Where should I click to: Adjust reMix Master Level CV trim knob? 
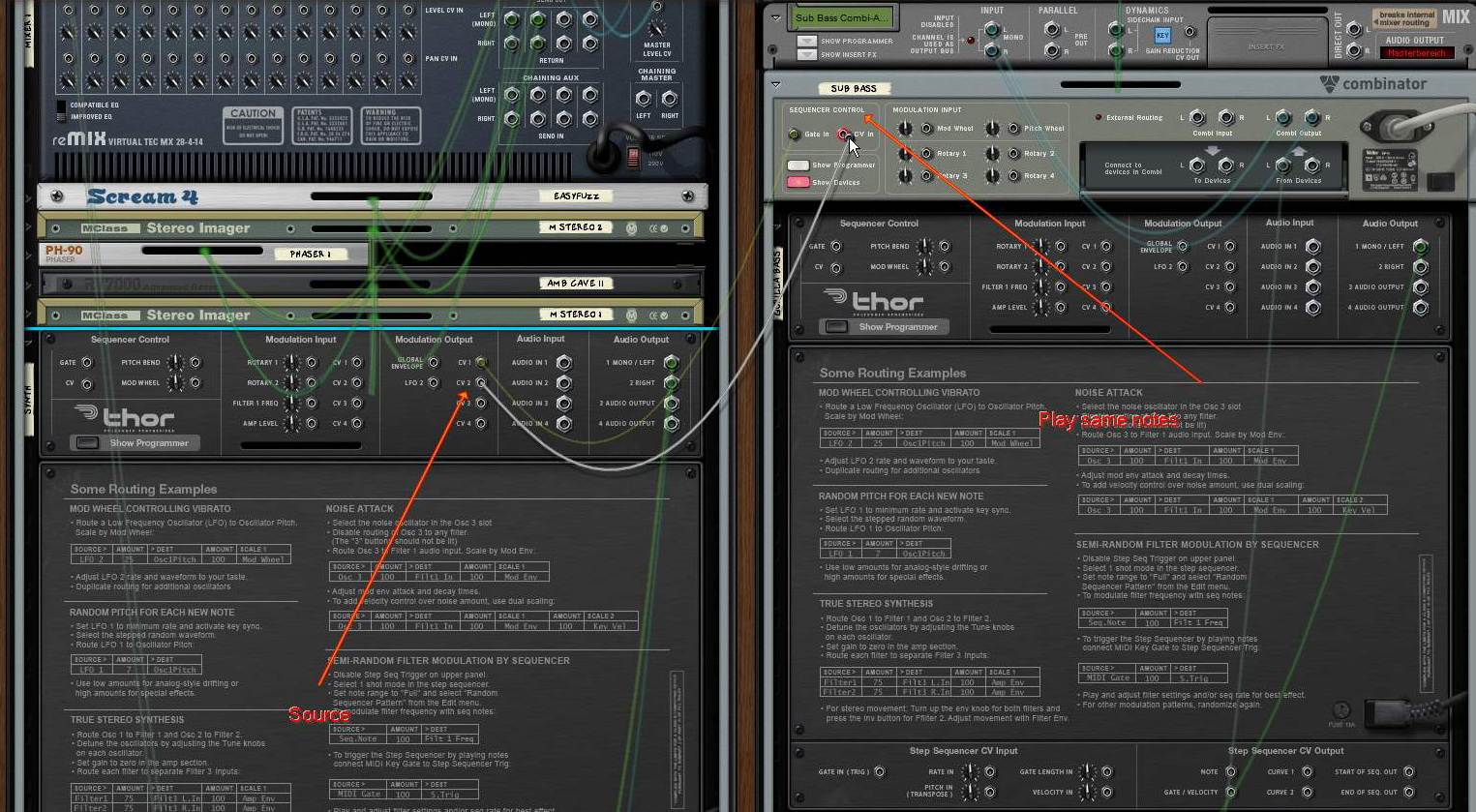pos(656,30)
